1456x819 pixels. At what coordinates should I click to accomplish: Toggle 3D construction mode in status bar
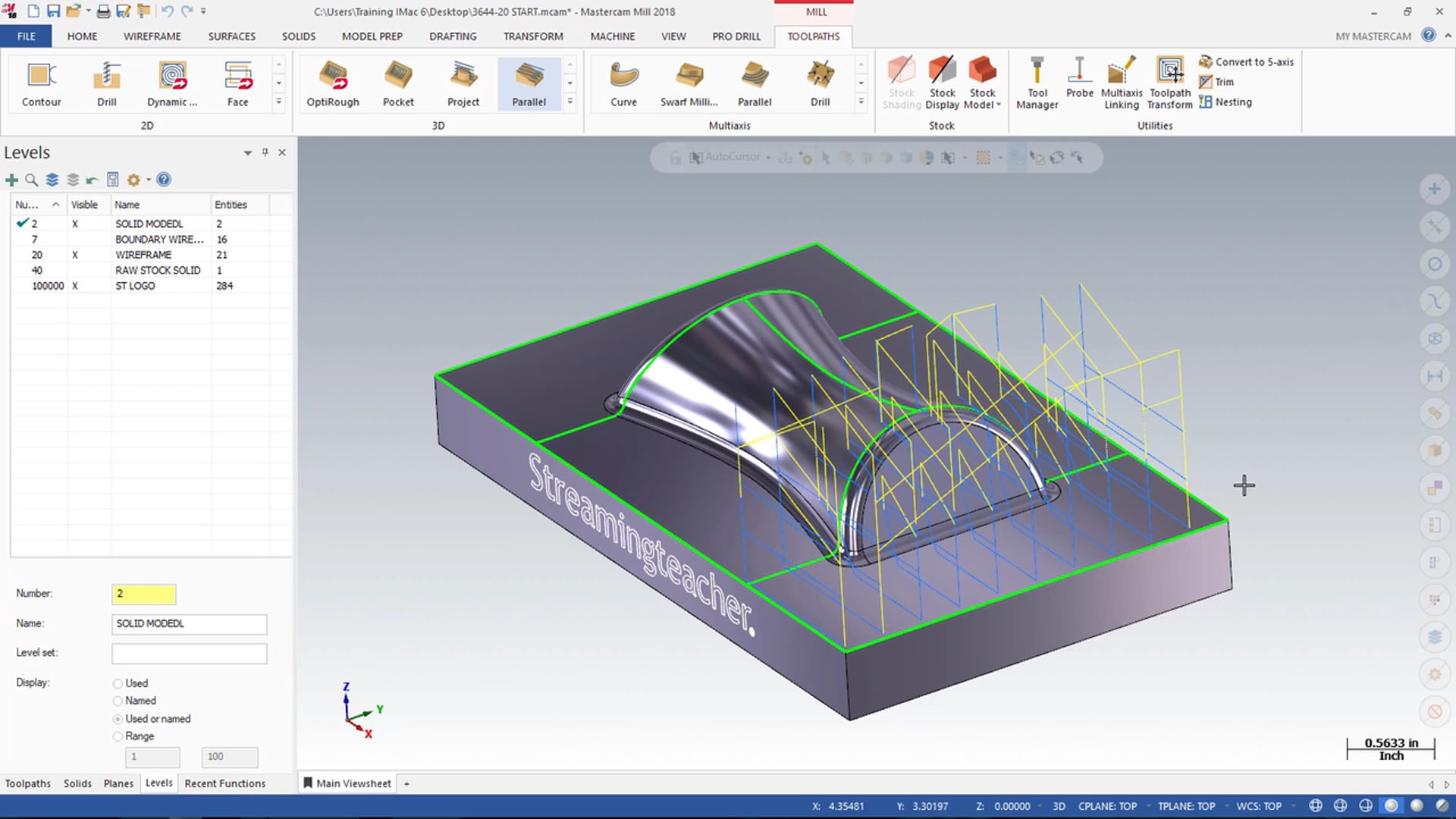click(1059, 806)
